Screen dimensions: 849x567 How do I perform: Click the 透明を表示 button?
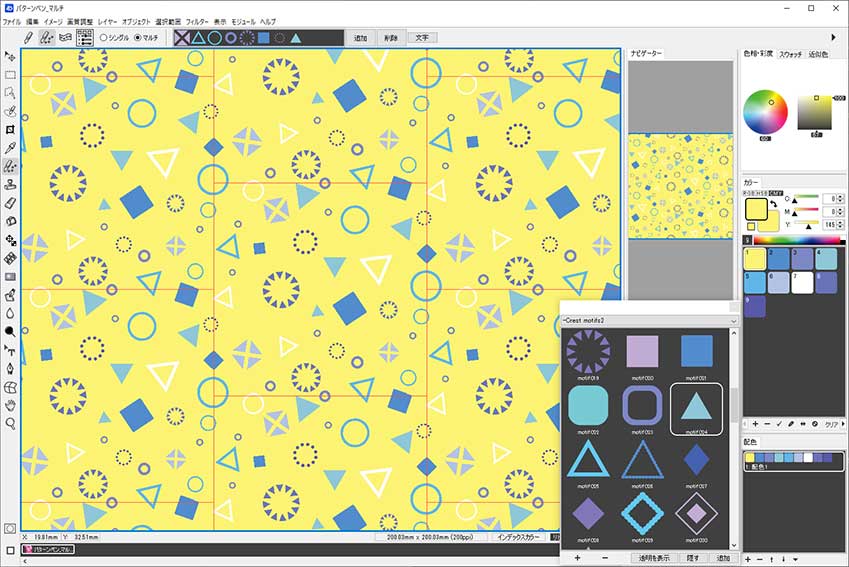click(x=654, y=558)
